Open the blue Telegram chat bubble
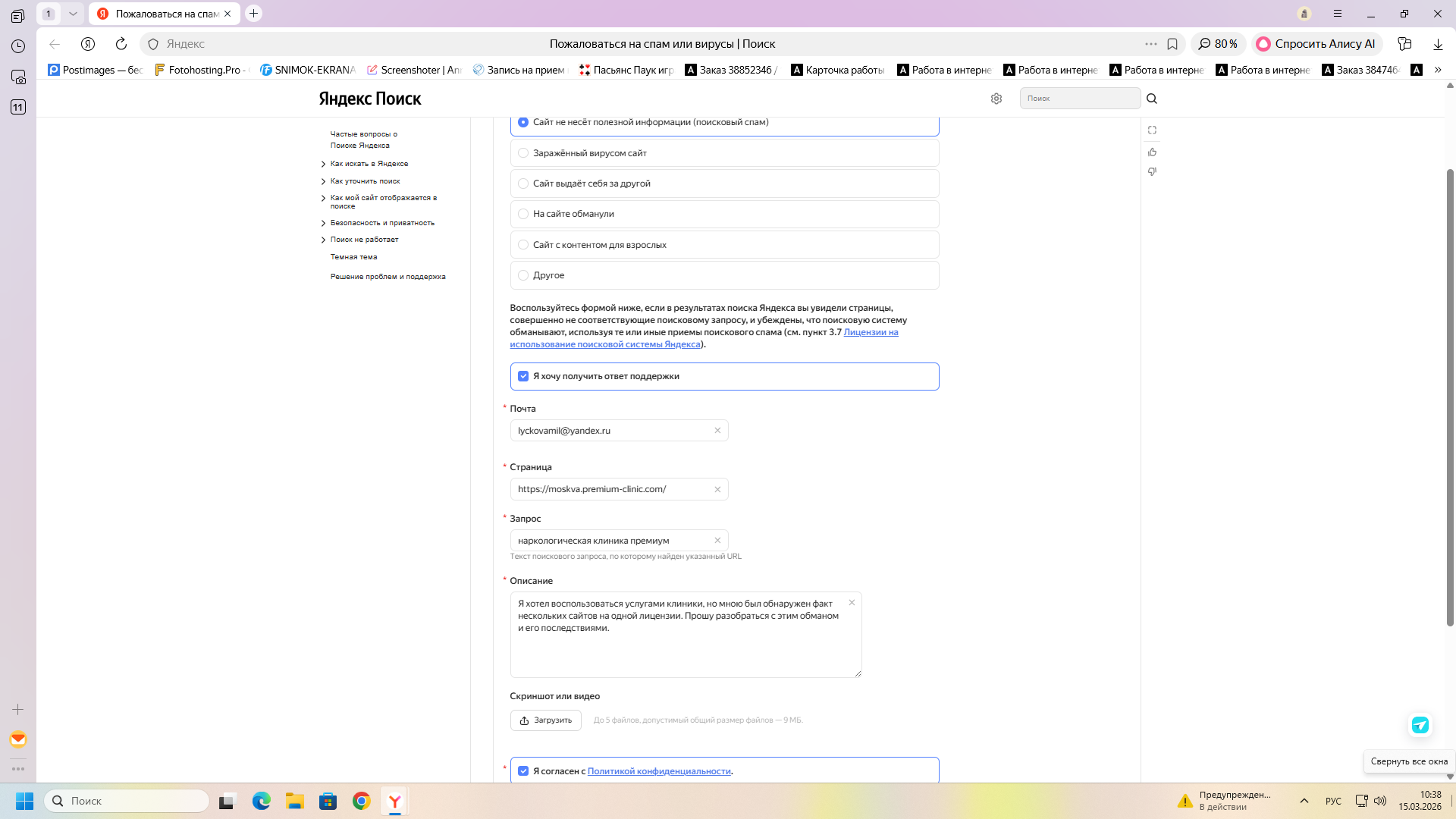1456x819 pixels. 1420,725
